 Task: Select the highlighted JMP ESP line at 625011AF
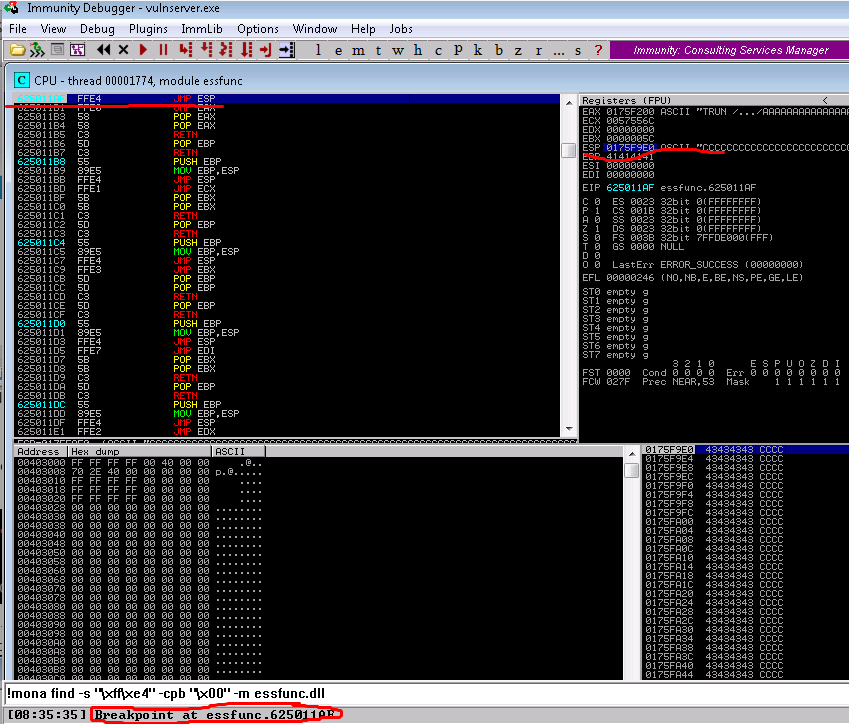click(x=287, y=99)
